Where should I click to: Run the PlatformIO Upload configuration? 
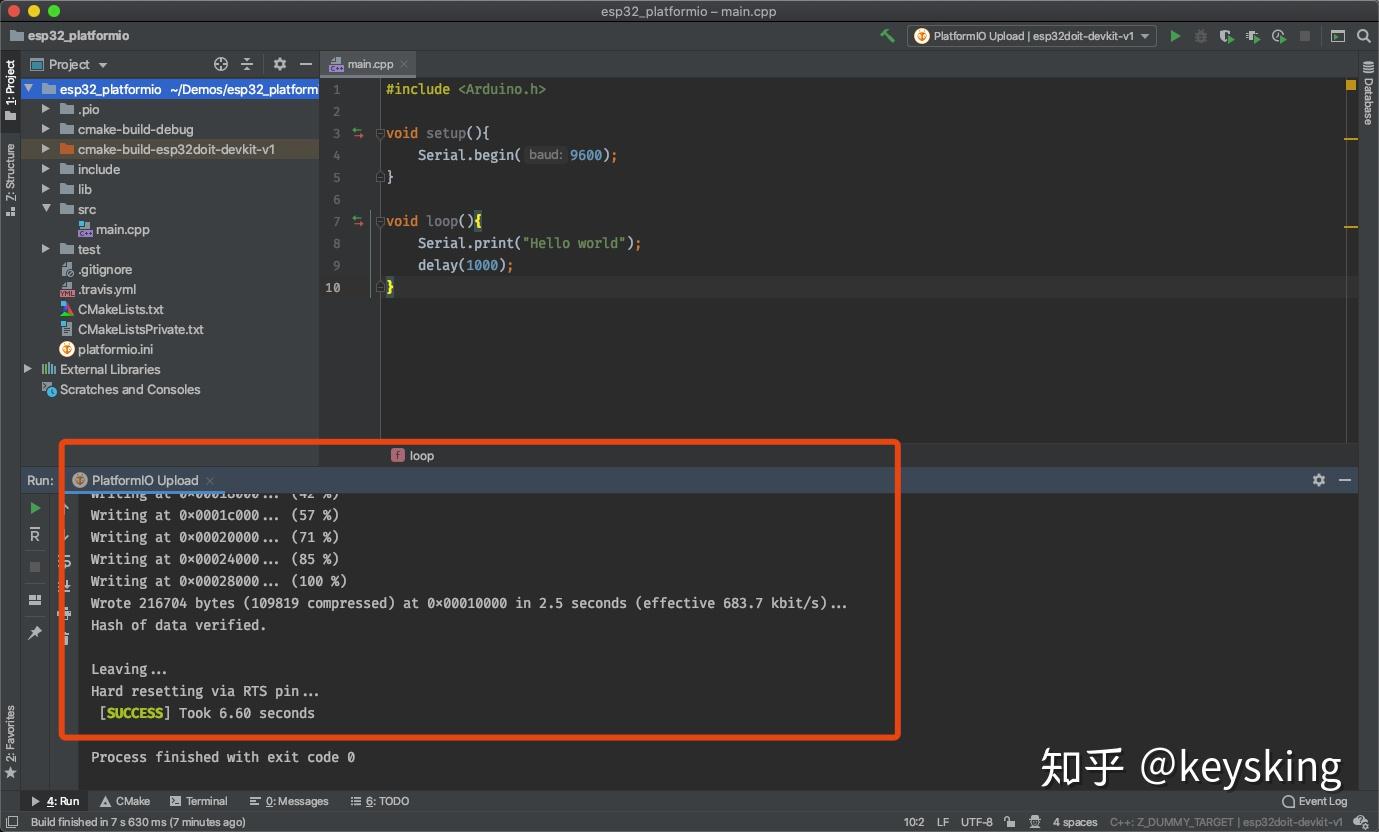click(1174, 35)
